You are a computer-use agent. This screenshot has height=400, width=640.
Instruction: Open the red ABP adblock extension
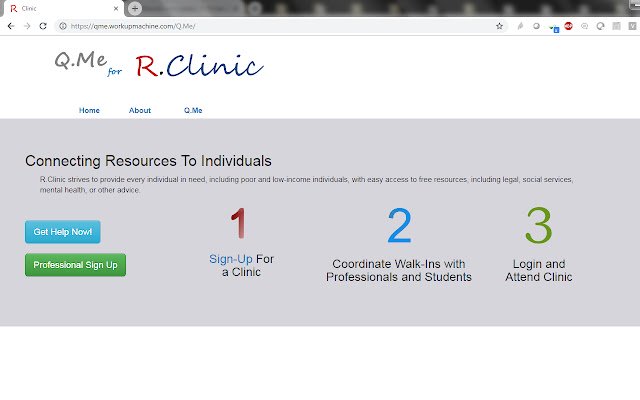point(568,26)
